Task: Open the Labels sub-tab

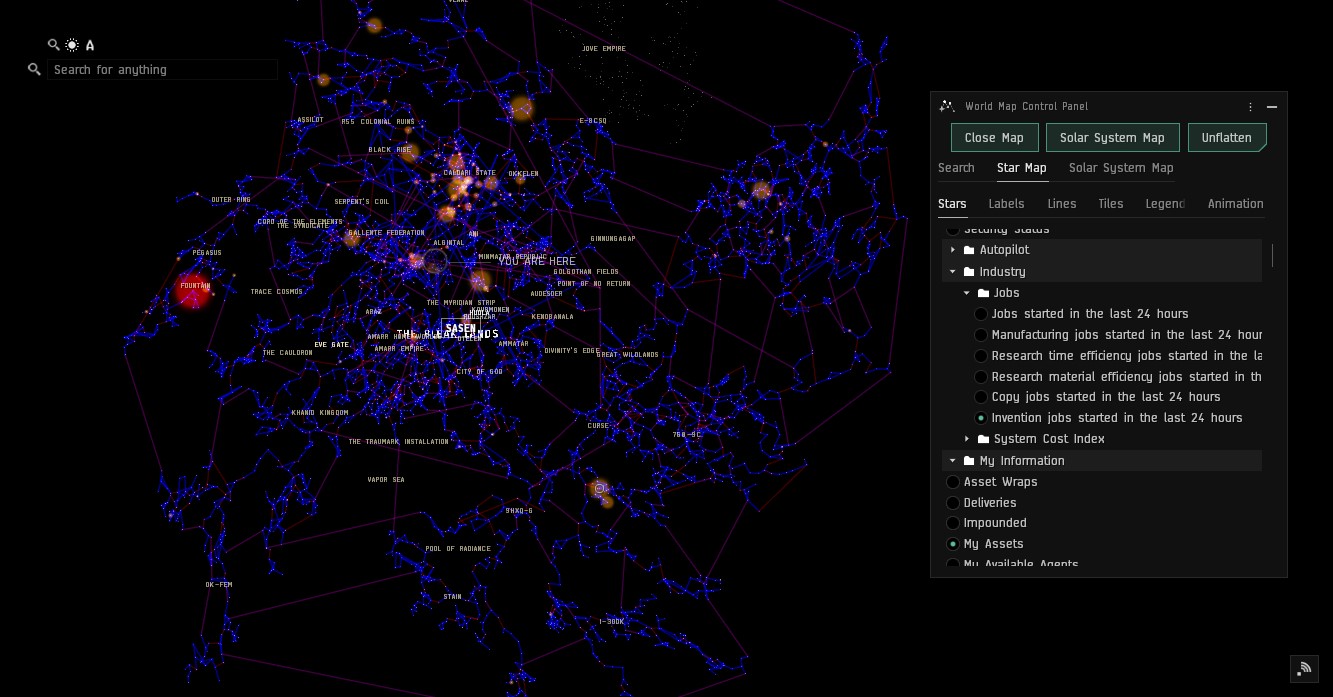Action: (1006, 204)
